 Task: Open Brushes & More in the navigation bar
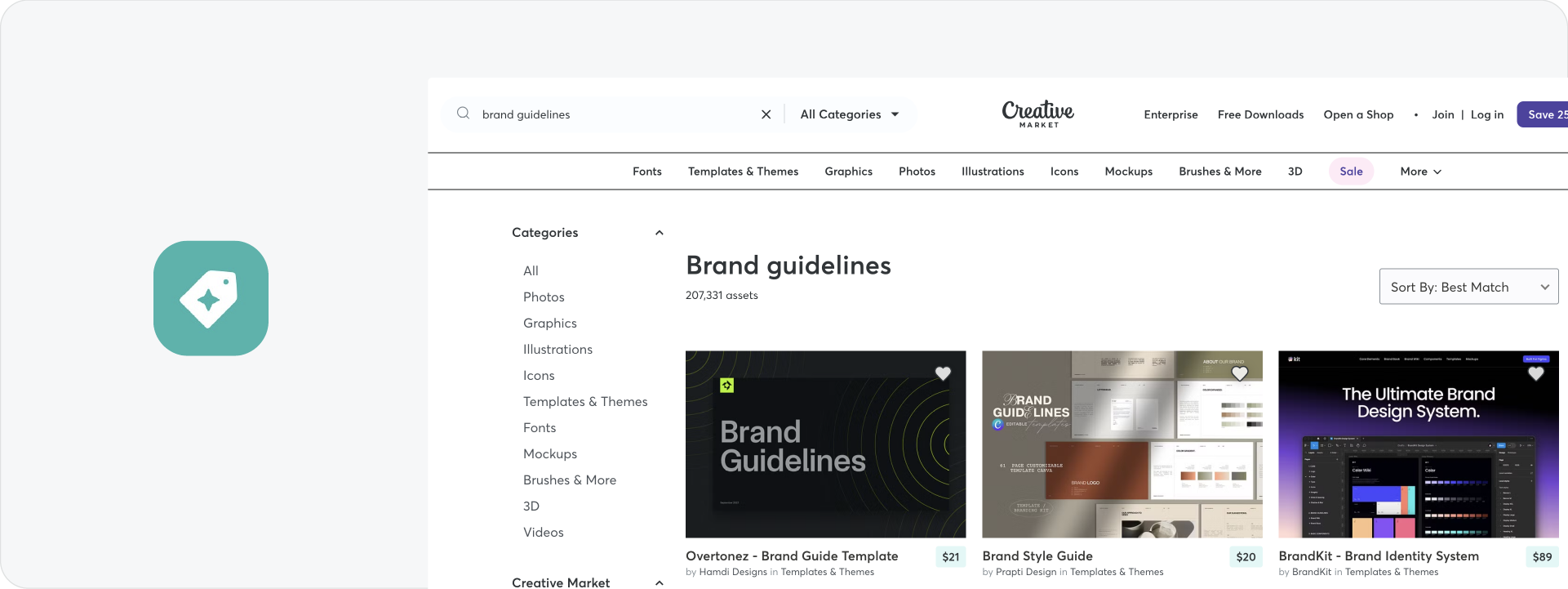[x=1220, y=172]
